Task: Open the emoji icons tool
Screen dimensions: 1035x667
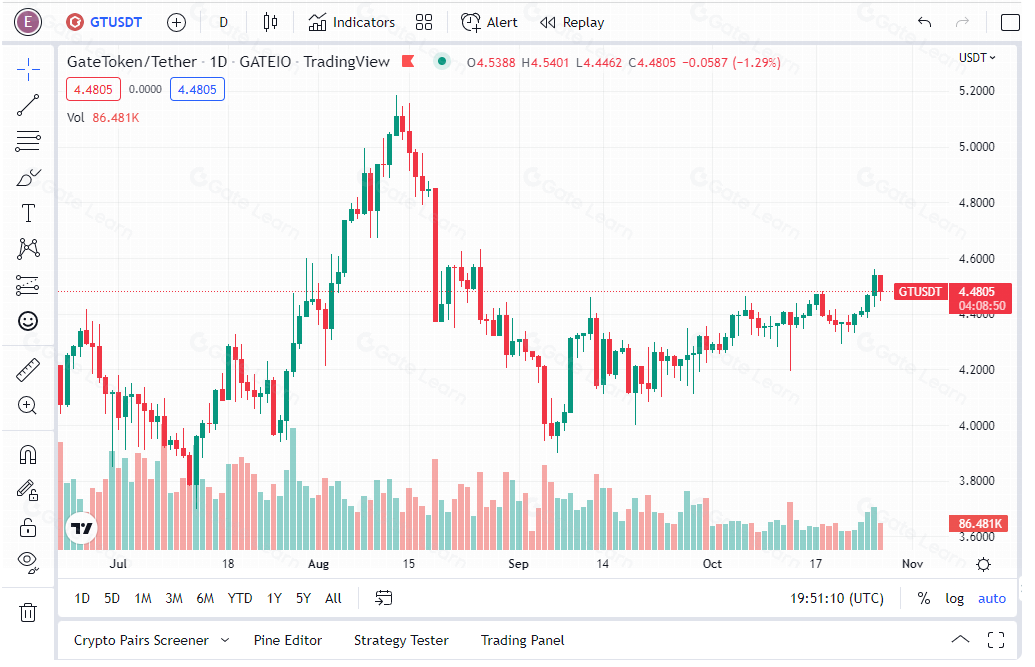Action: coord(28,321)
